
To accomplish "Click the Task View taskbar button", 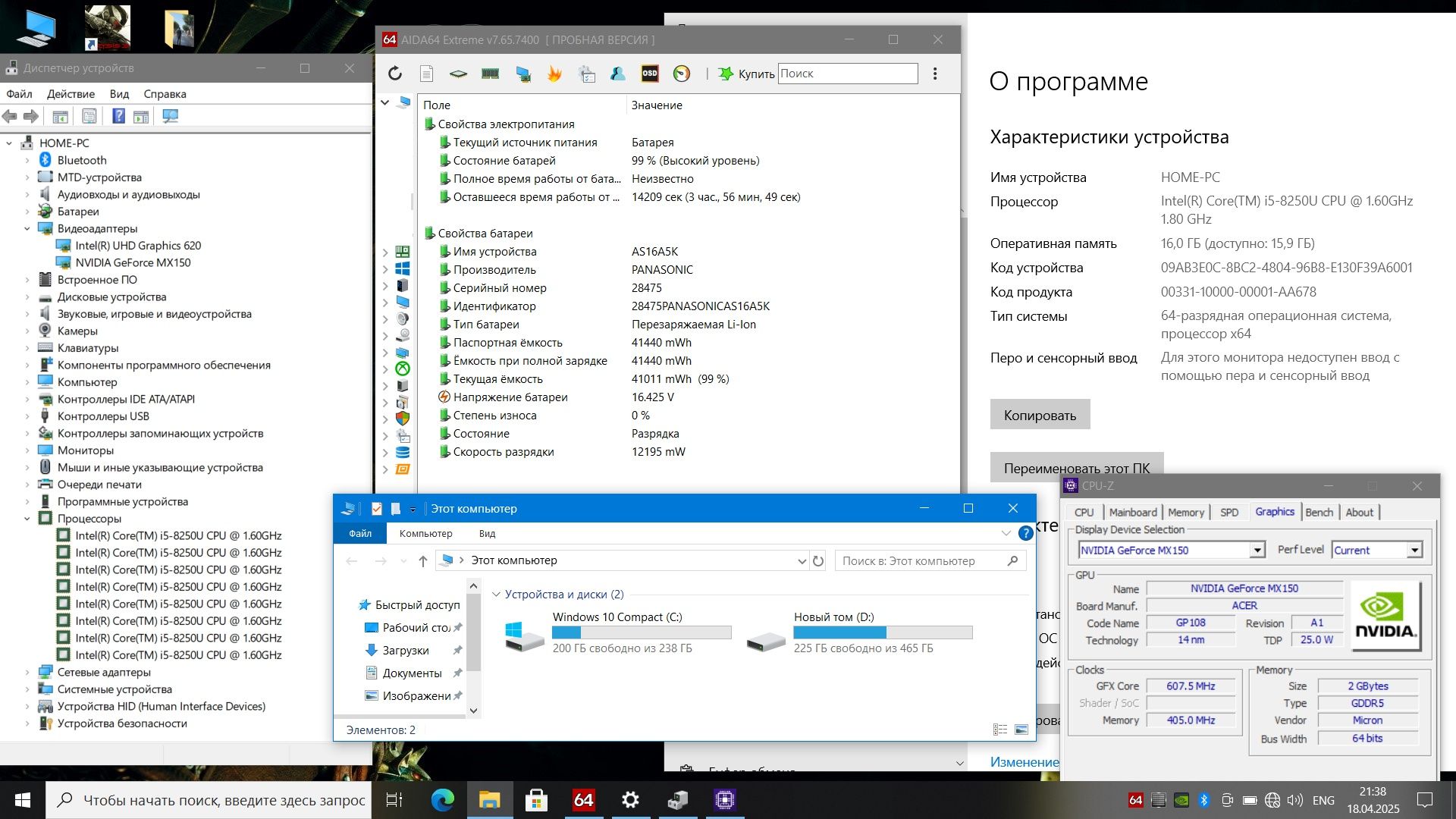I will coord(394,800).
